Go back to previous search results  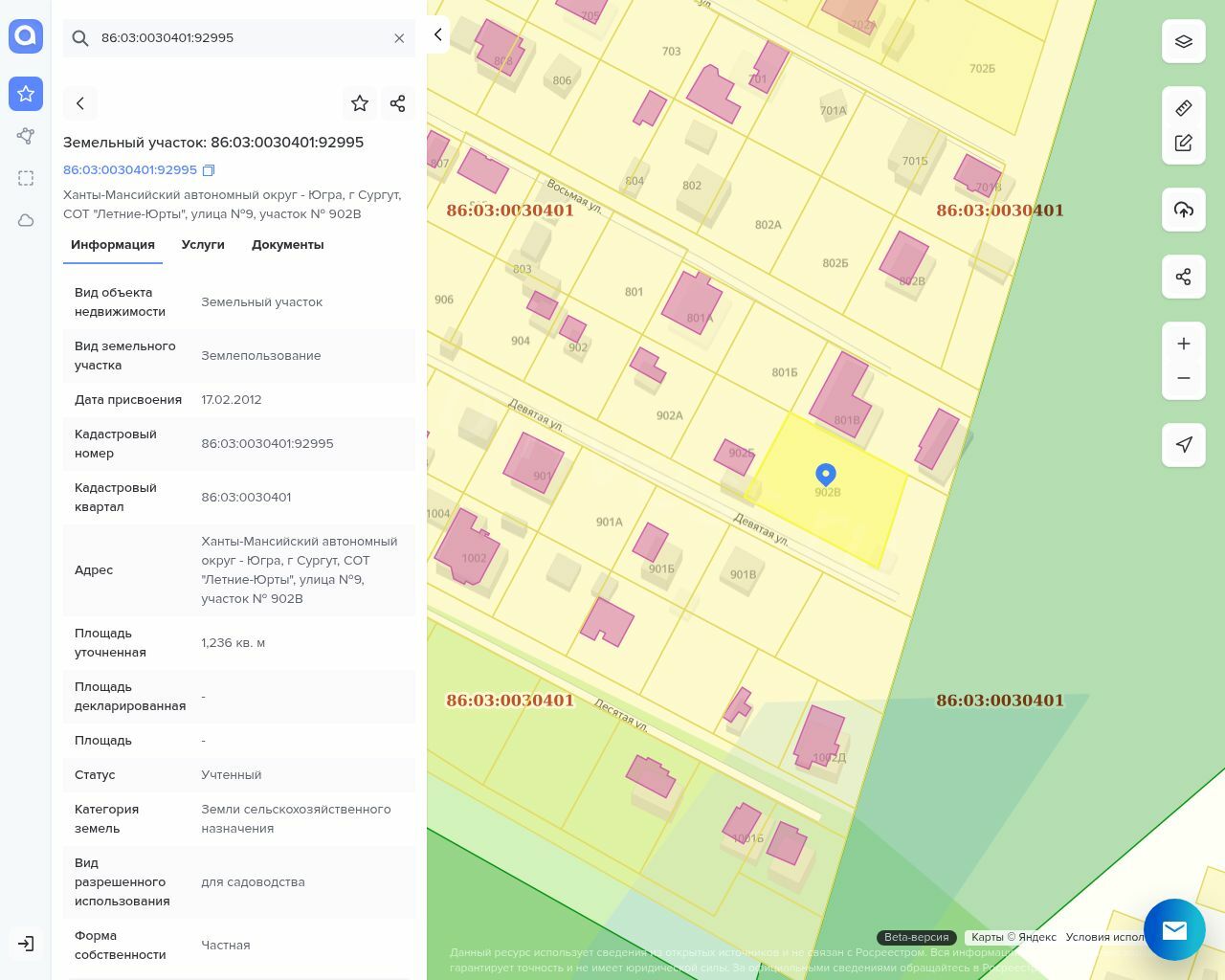click(80, 103)
